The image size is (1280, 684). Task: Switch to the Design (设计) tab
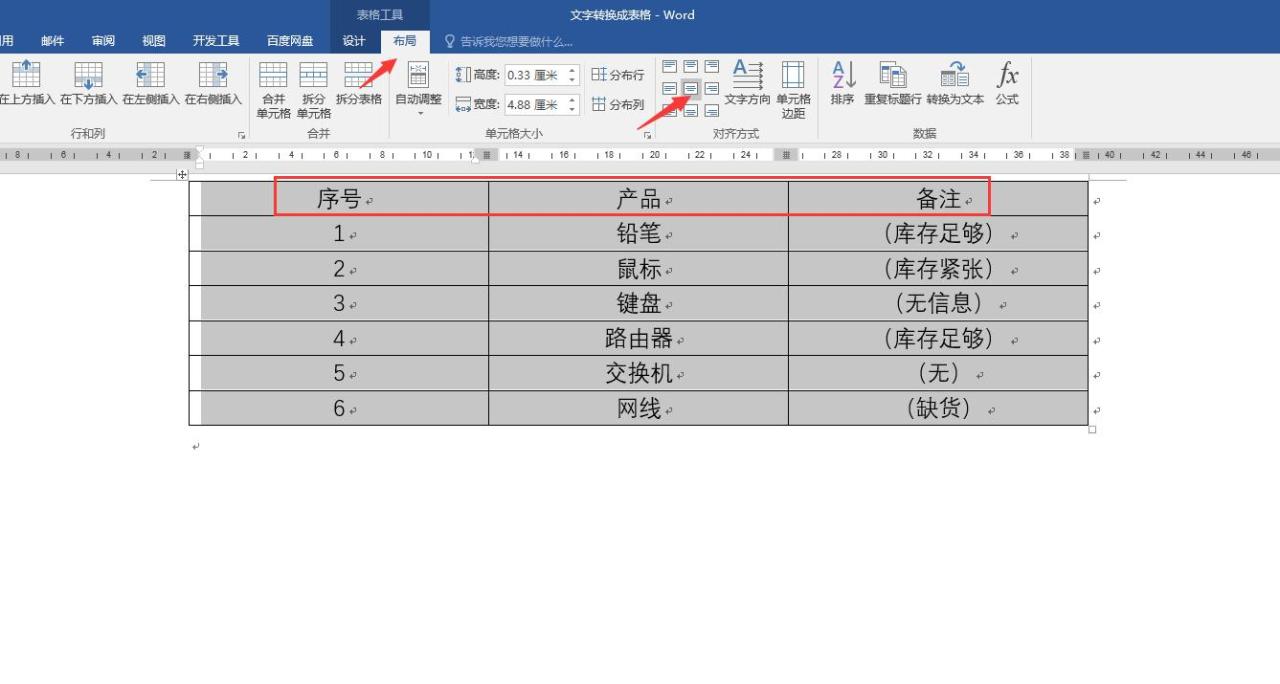point(354,41)
